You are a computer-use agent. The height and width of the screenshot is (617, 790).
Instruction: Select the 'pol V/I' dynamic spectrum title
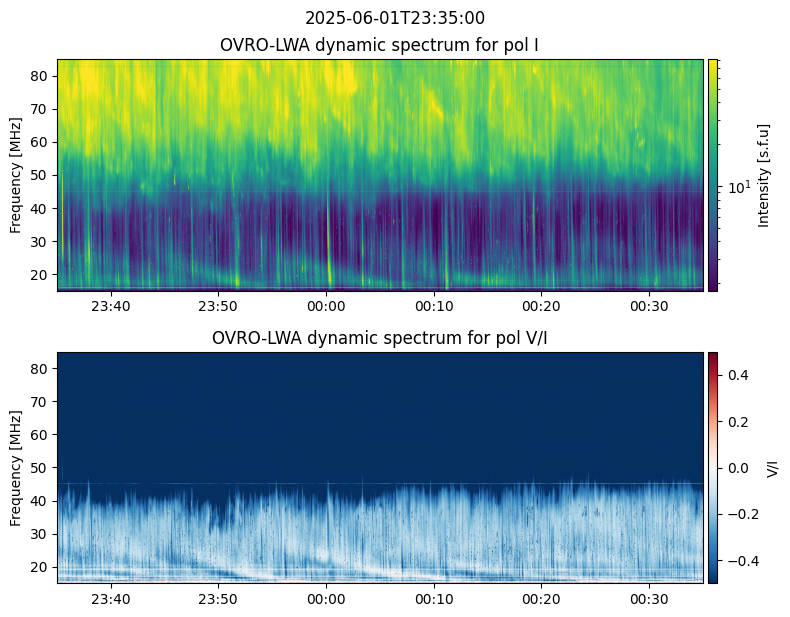380,338
